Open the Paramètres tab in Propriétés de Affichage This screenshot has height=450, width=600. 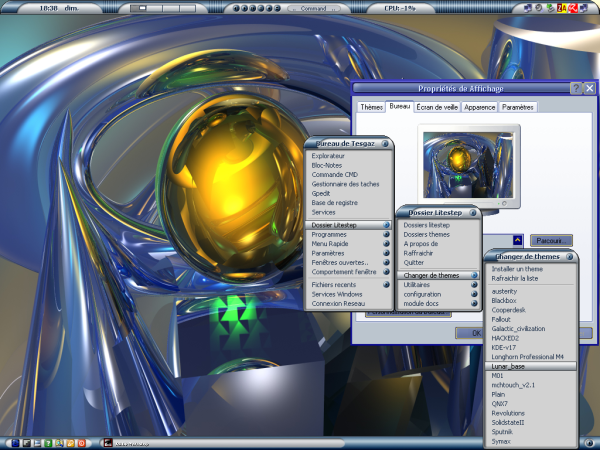(x=517, y=107)
